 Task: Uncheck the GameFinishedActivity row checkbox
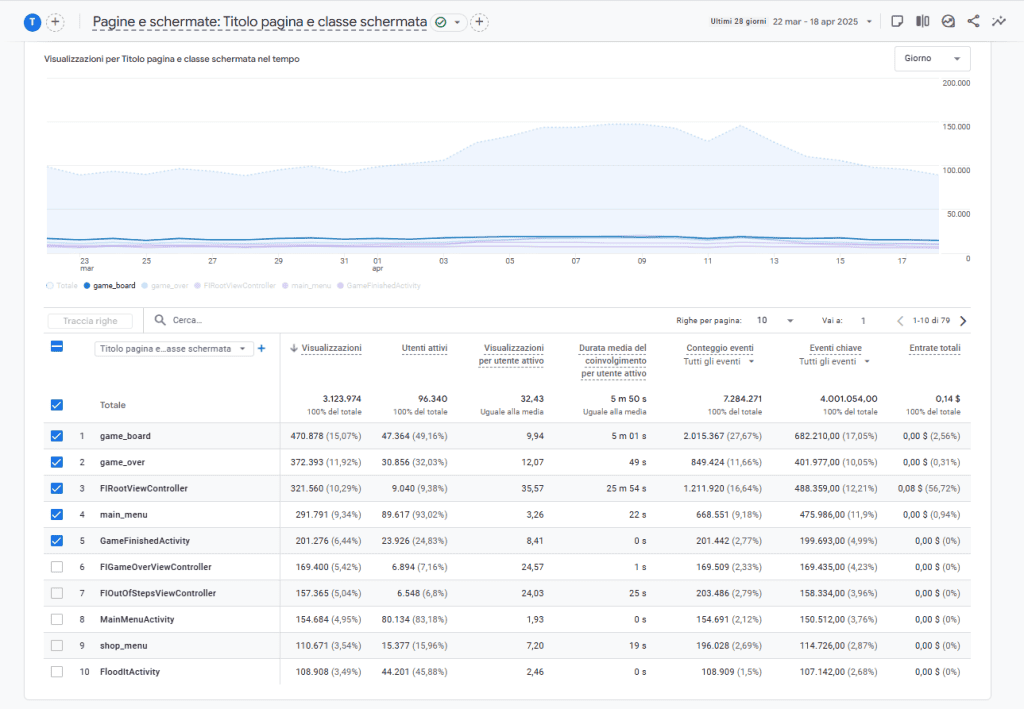(x=57, y=541)
